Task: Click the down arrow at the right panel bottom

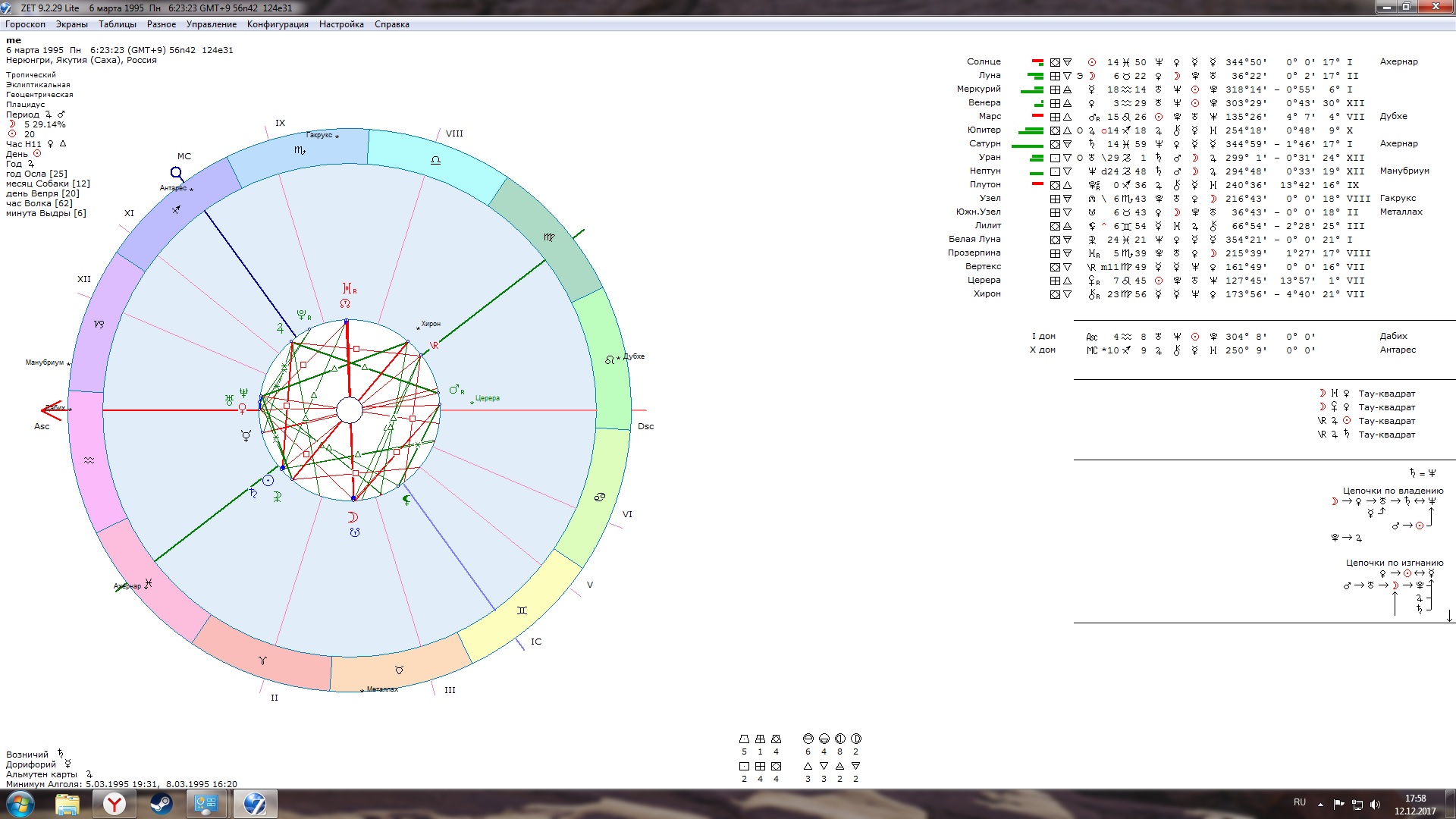Action: click(1449, 616)
